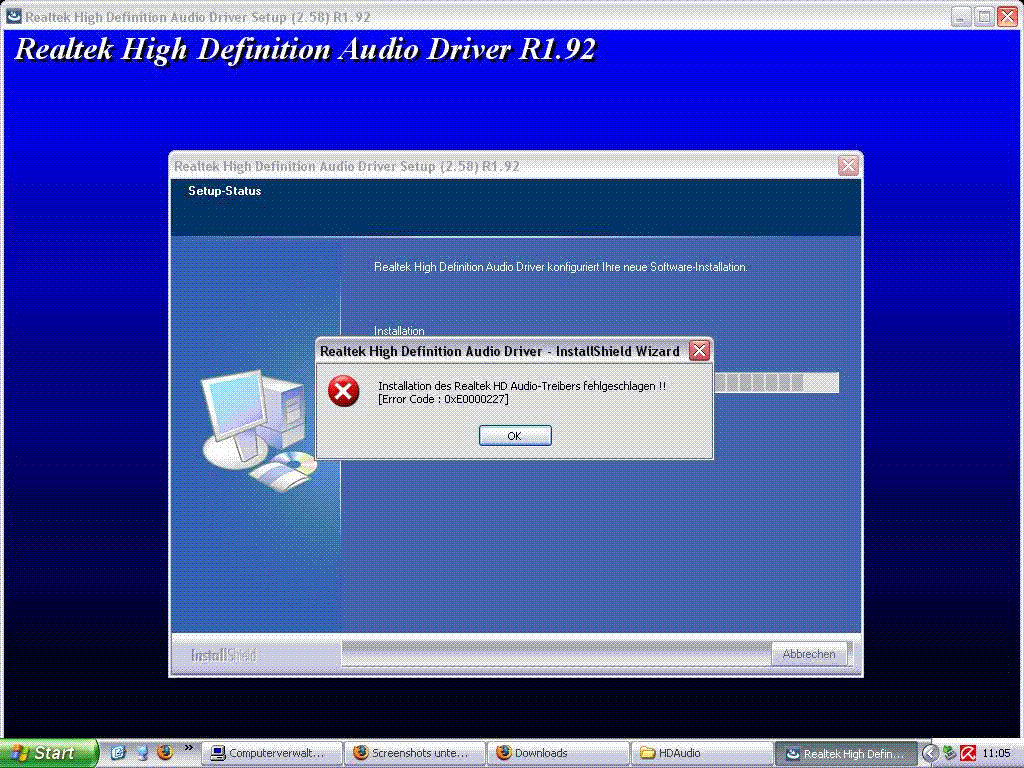
Task: Expand hidden system tray icons arrow
Action: (929, 754)
